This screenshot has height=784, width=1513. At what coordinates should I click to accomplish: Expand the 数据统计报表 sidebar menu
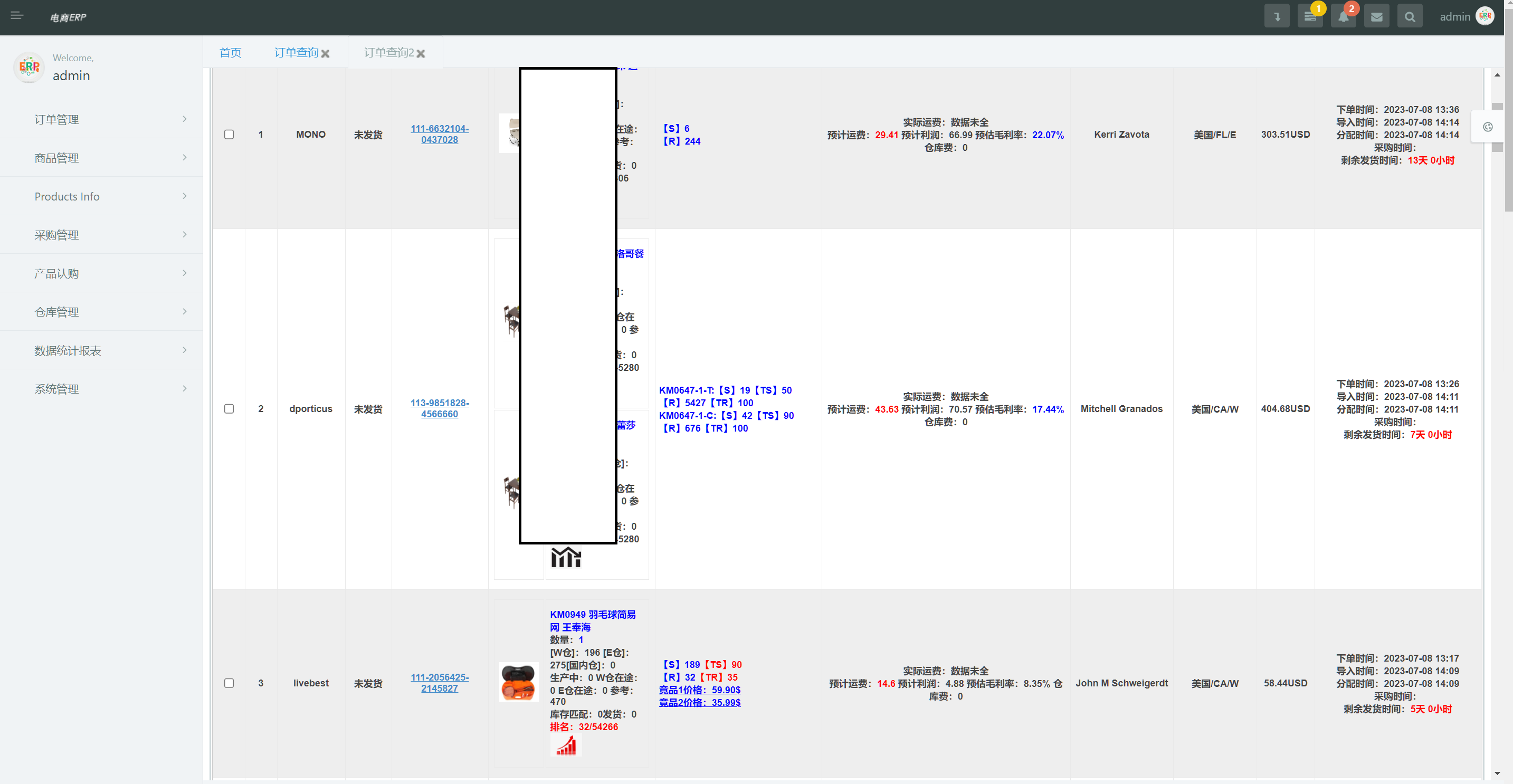101,351
